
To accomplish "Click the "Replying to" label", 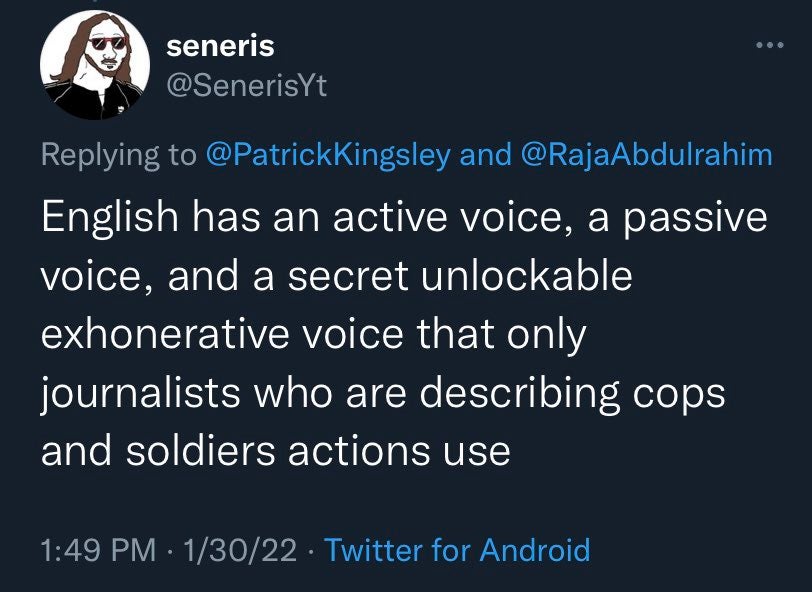I will pyautogui.click(x=118, y=155).
